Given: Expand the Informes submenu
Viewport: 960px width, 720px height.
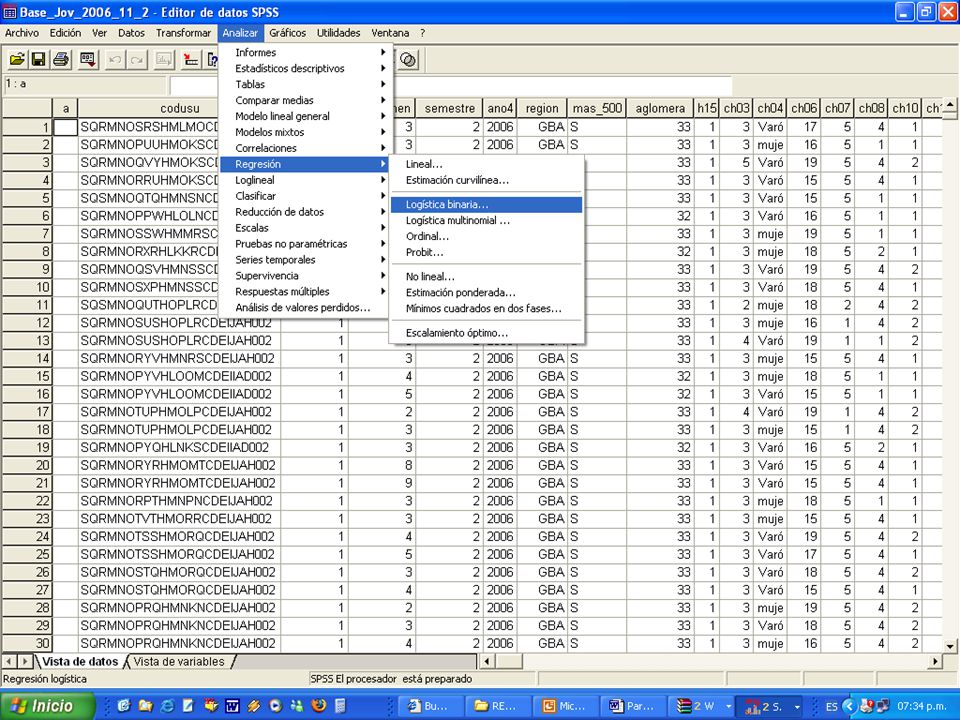Looking at the screenshot, I should pos(304,53).
